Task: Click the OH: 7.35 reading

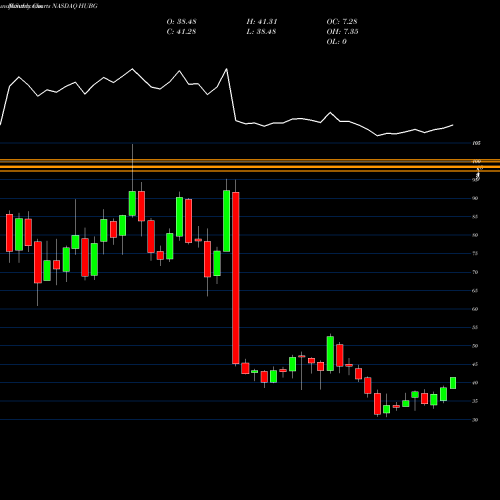Action: [342, 32]
